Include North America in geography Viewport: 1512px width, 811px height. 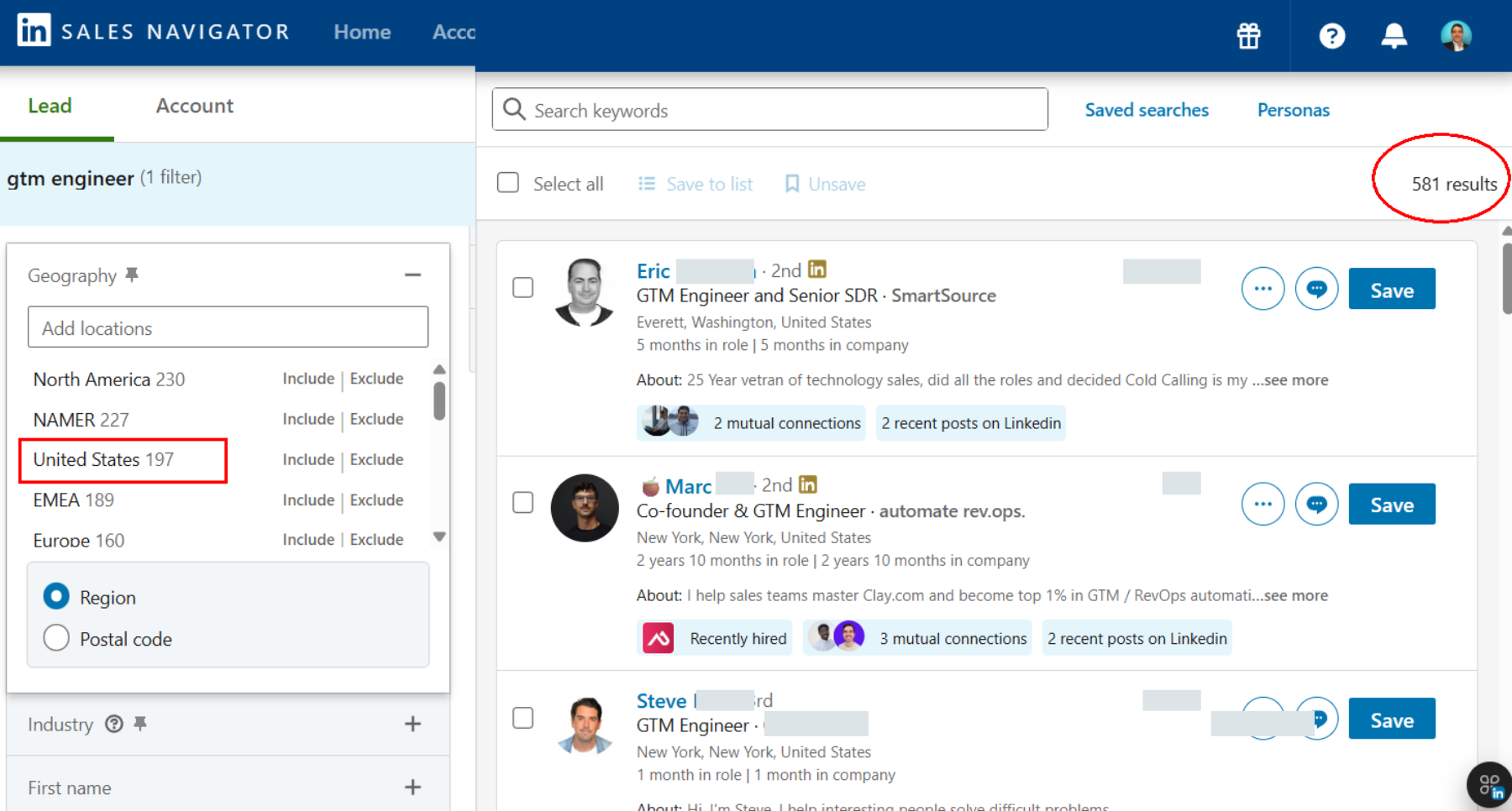(308, 379)
